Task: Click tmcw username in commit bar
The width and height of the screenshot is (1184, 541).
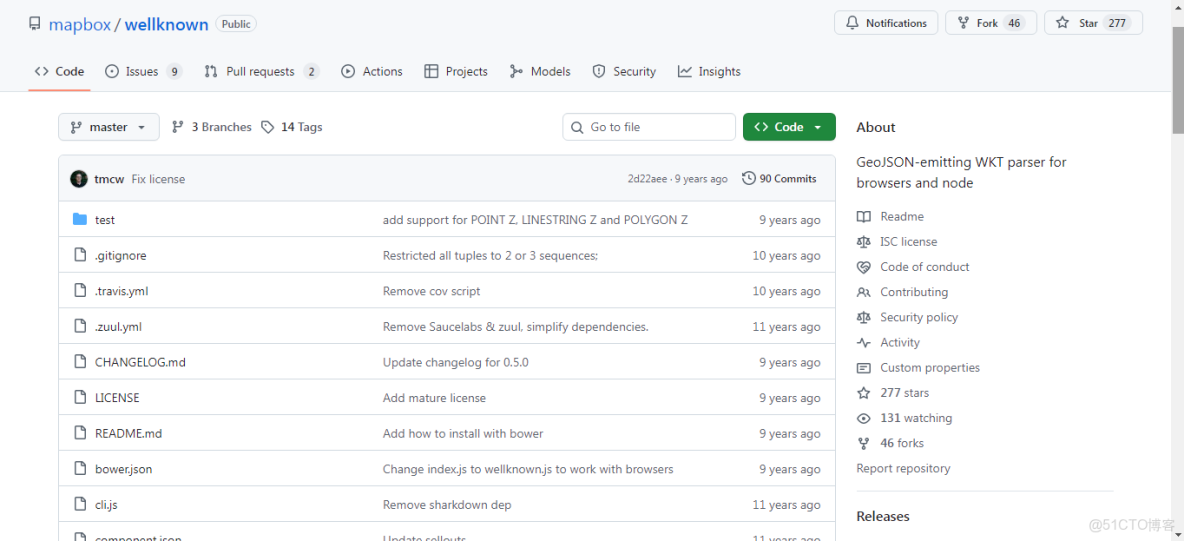Action: coord(109,179)
